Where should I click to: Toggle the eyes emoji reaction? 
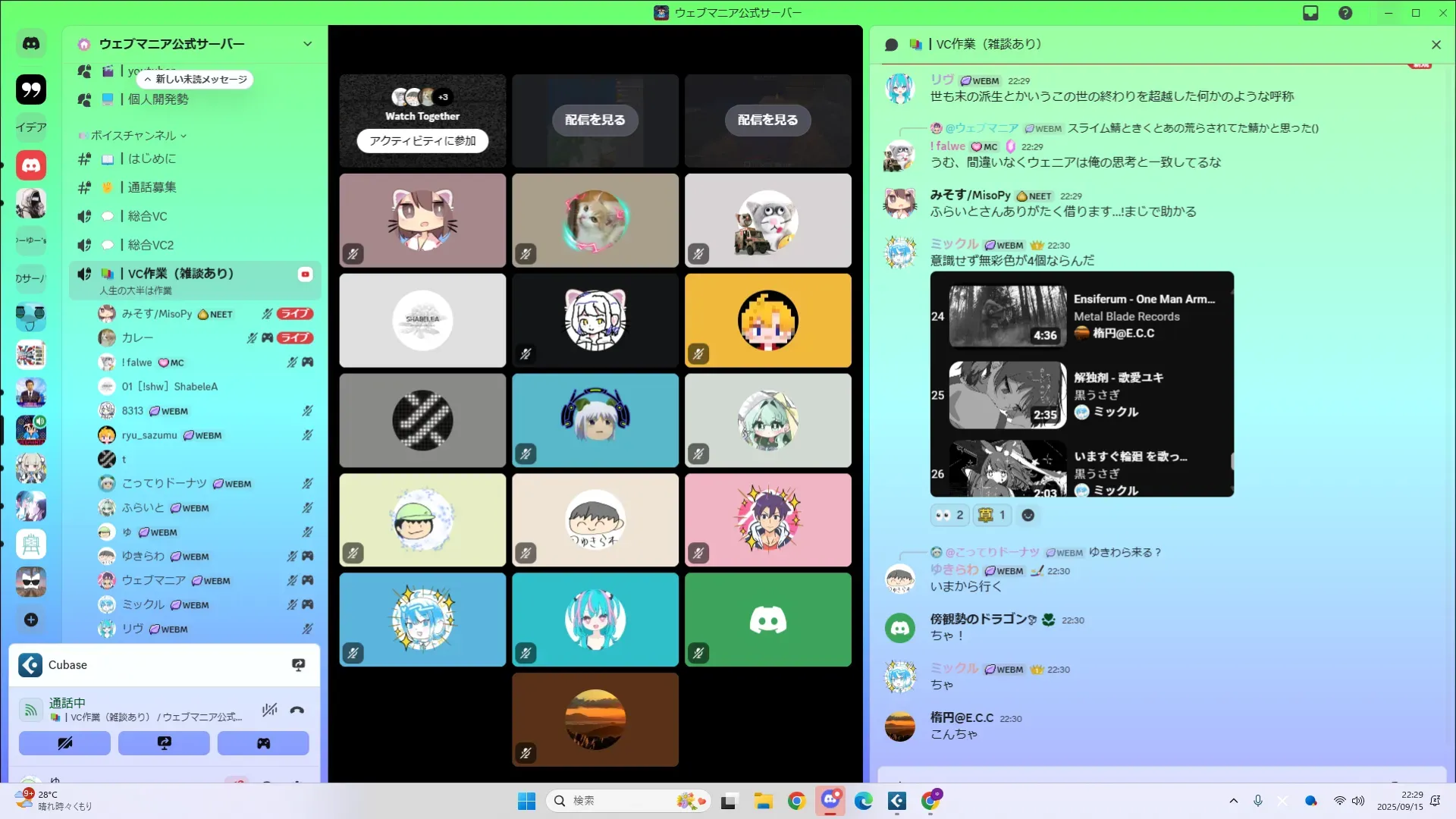point(949,516)
